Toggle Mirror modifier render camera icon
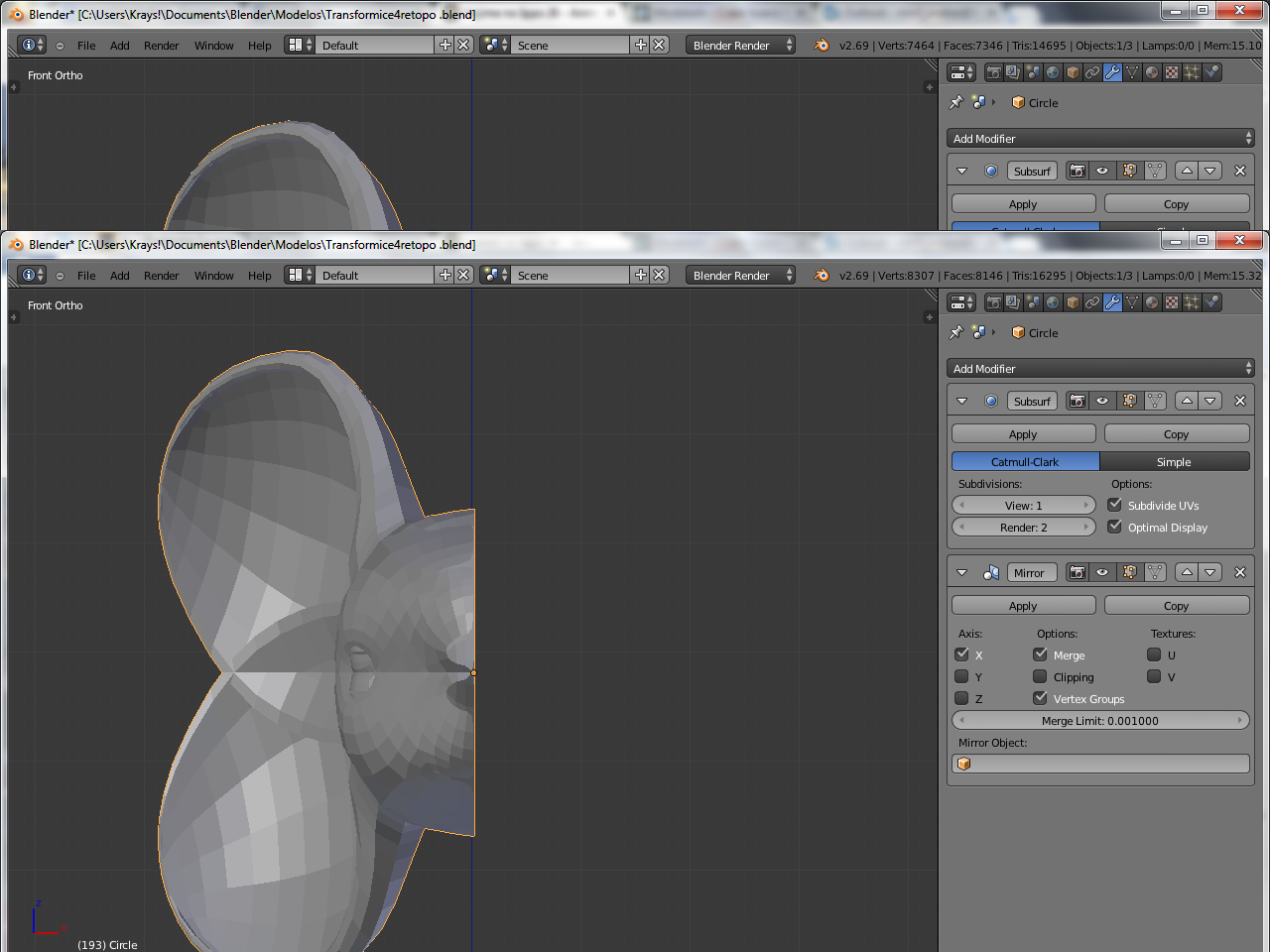This screenshot has width=1270, height=952. [x=1078, y=572]
